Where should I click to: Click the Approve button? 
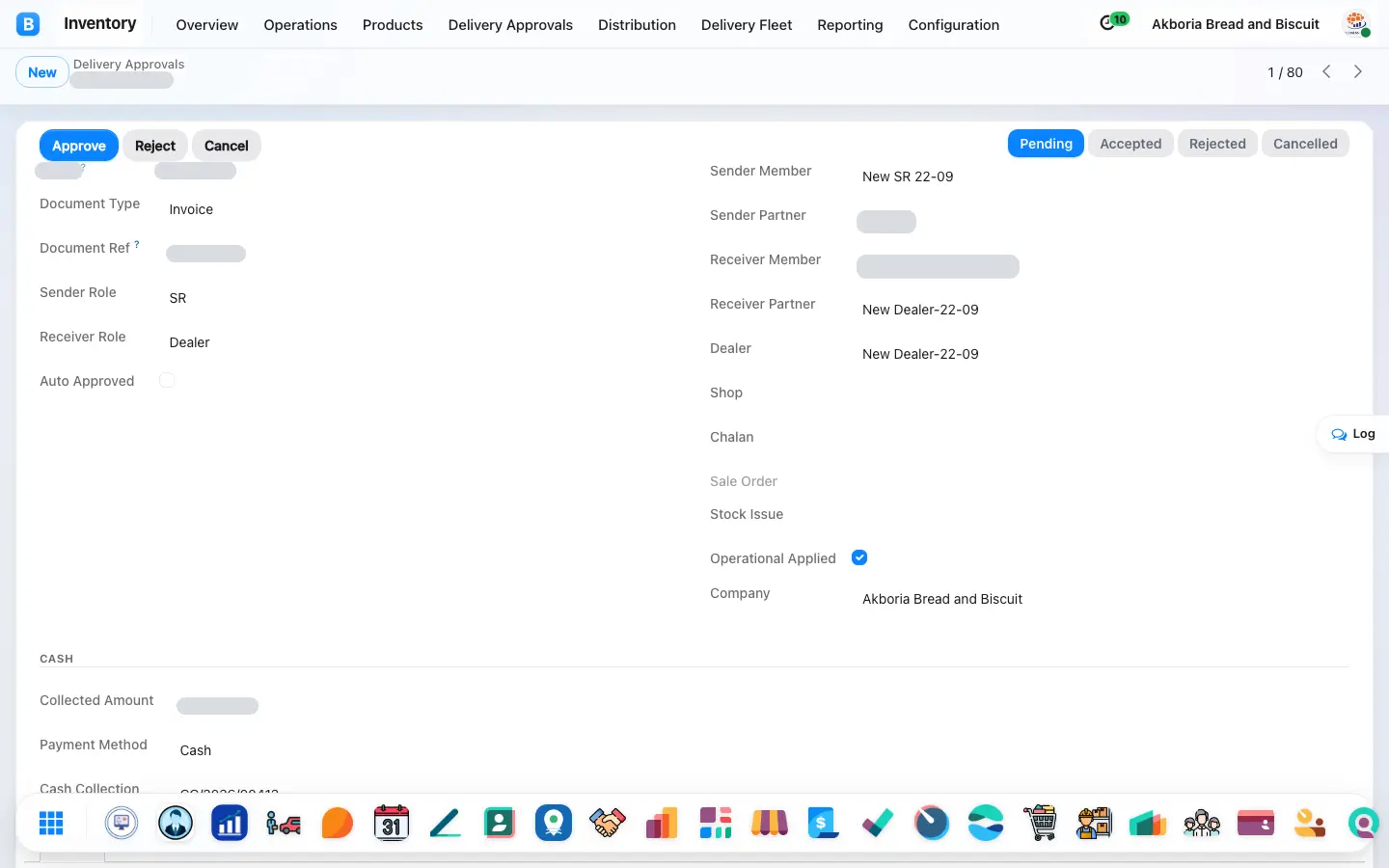pyautogui.click(x=79, y=146)
